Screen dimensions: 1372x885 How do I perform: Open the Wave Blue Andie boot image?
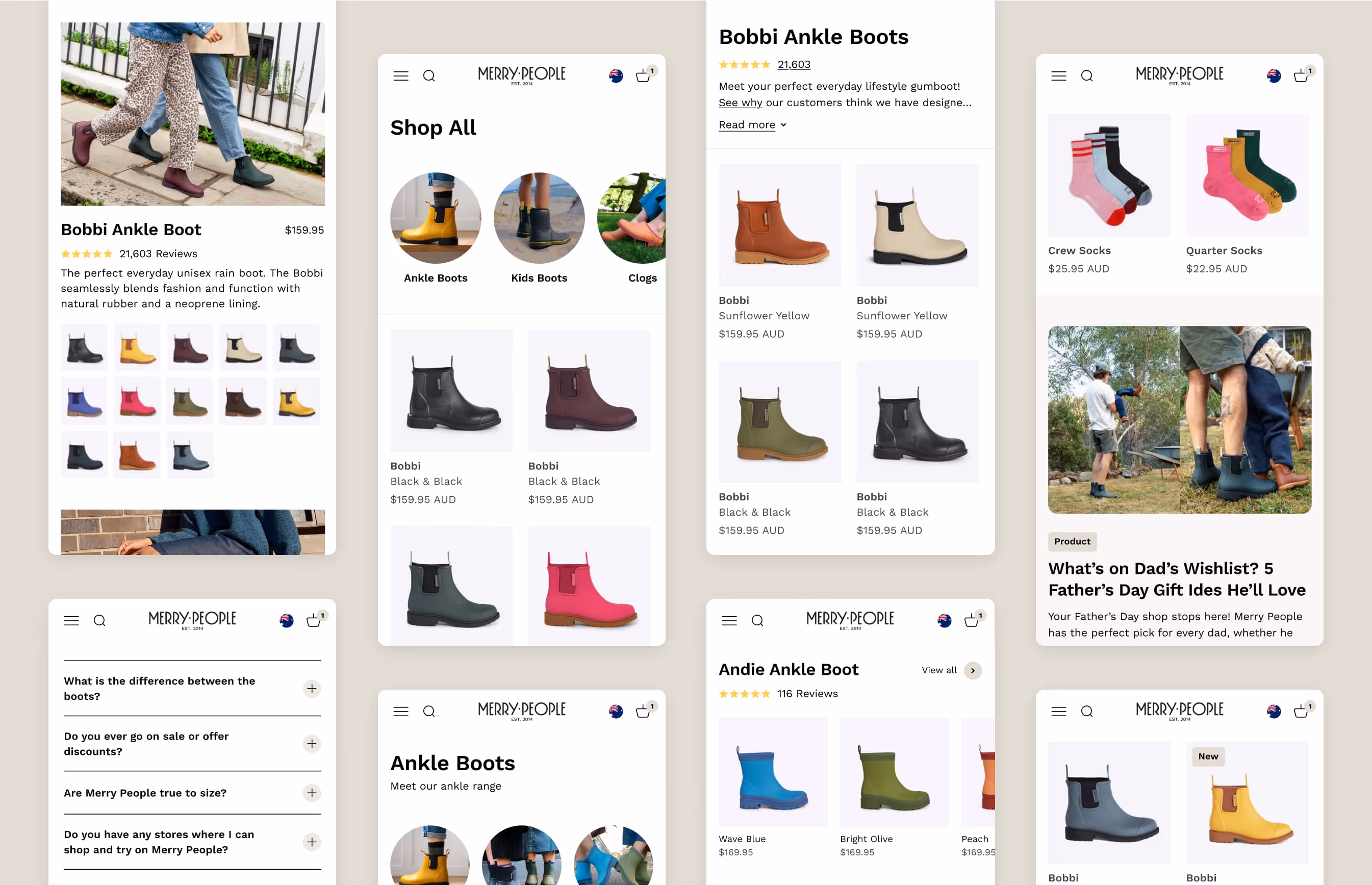(772, 772)
